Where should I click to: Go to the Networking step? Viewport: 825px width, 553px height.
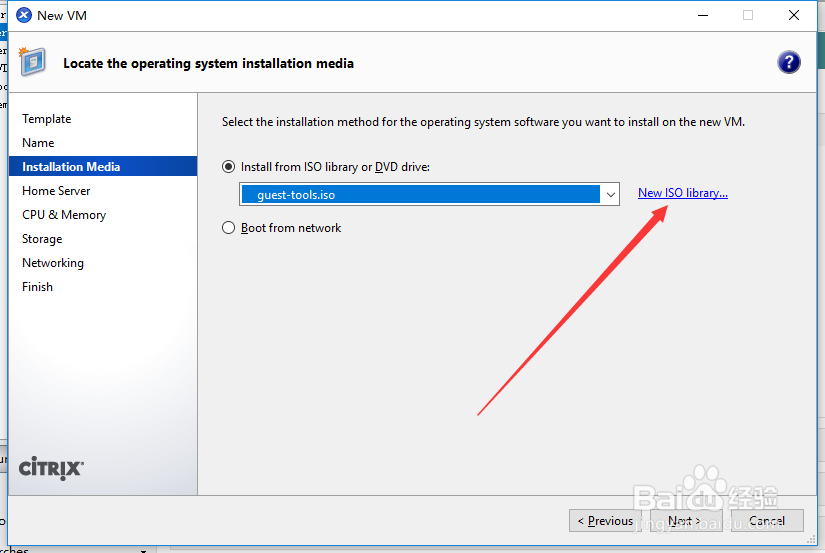[x=53, y=263]
